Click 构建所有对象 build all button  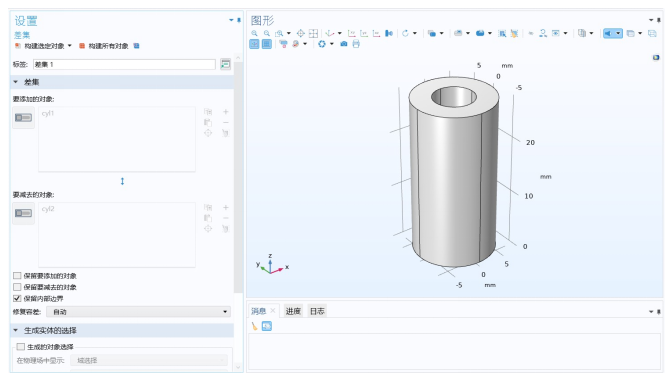coord(104,46)
